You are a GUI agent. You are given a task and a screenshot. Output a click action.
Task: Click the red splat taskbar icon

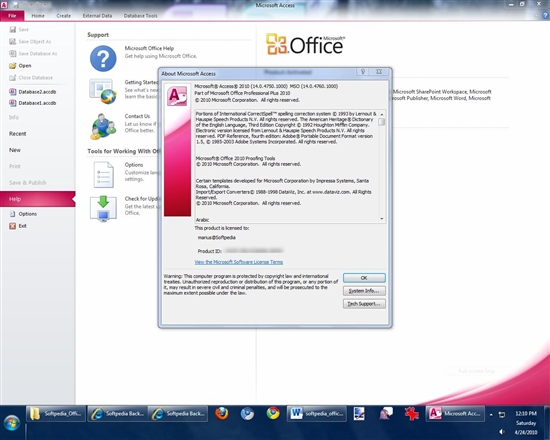pyautogui.click(x=412, y=414)
